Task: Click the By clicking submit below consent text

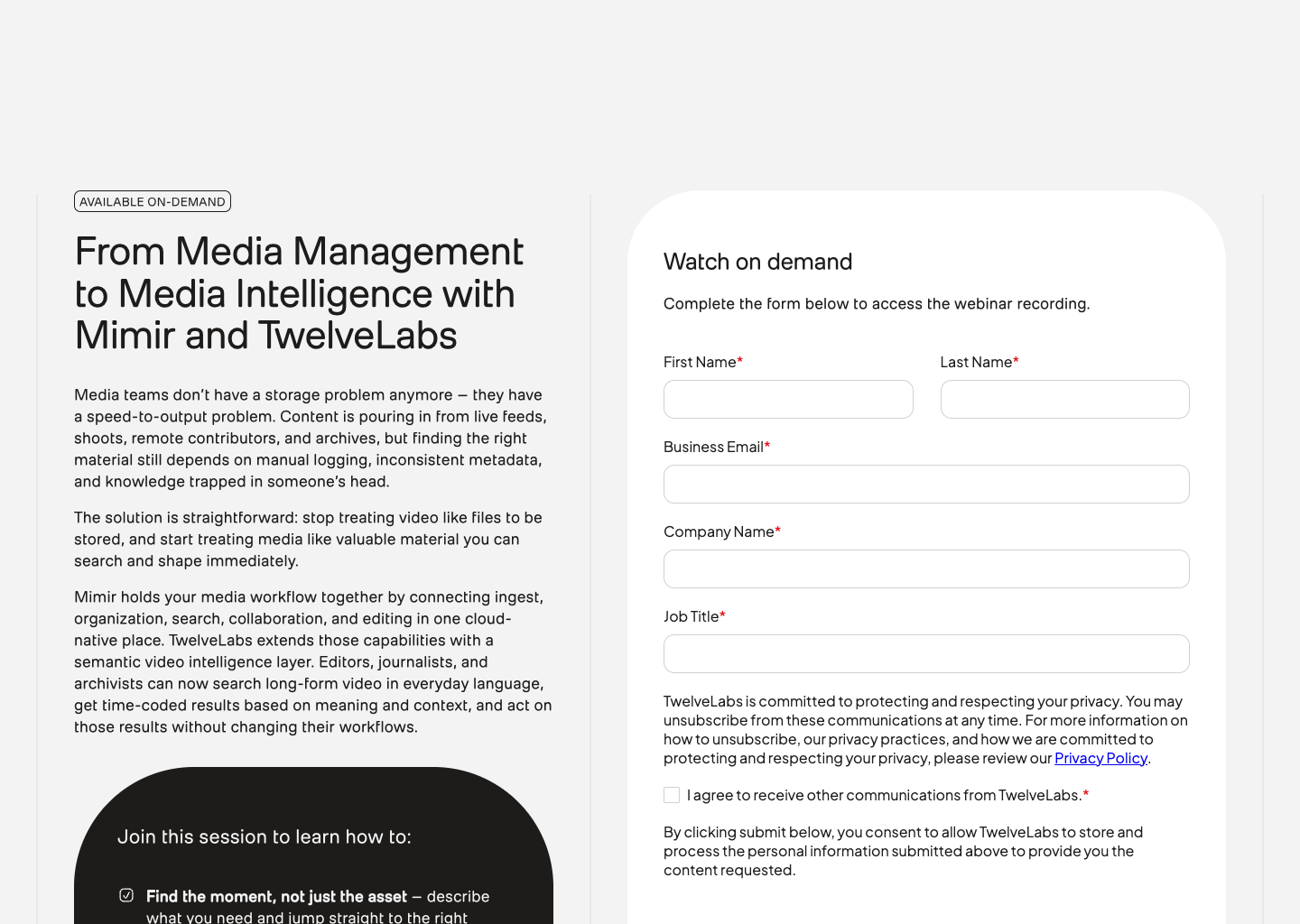Action: (903, 851)
